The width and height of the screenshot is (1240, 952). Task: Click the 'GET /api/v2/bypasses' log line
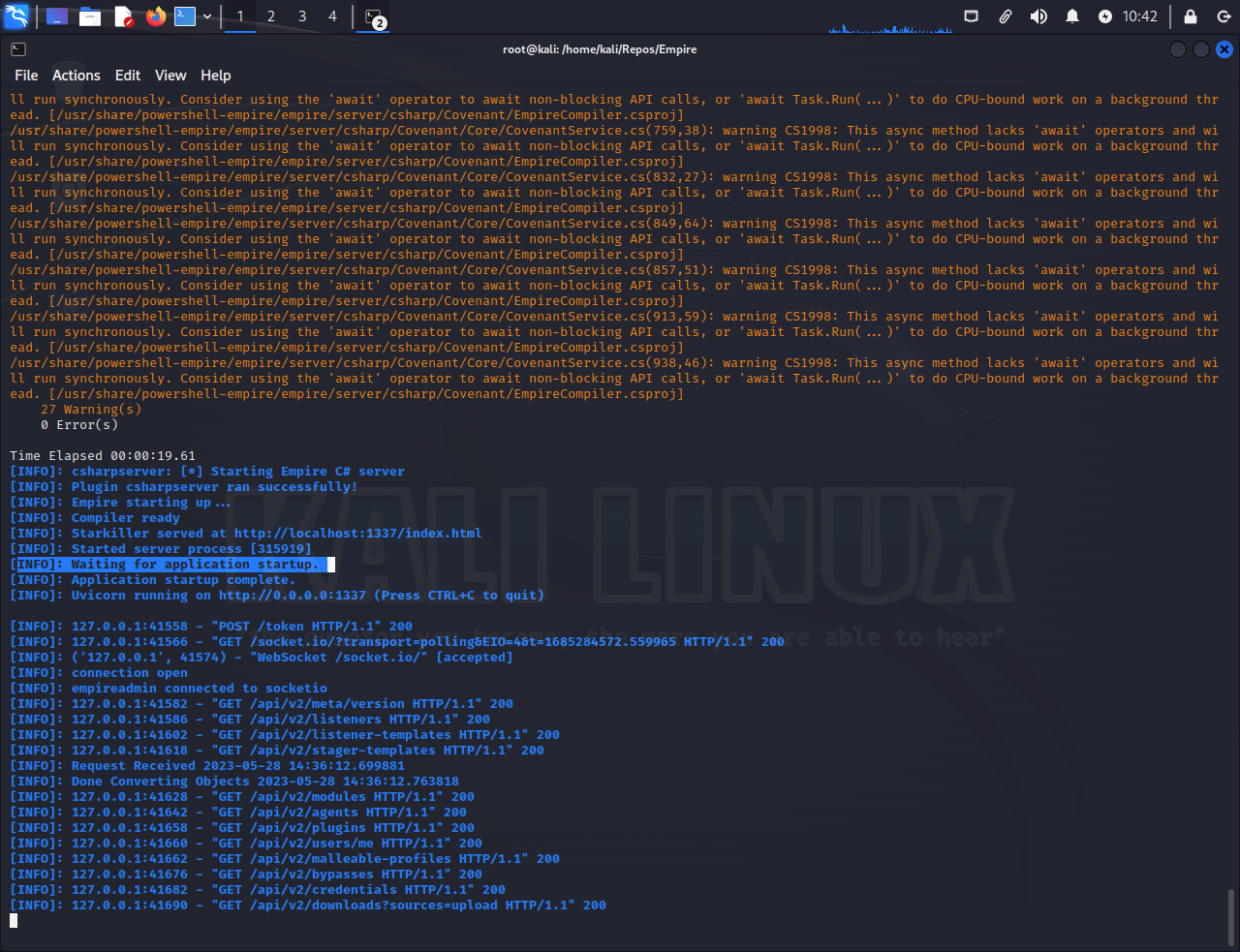pyautogui.click(x=246, y=875)
